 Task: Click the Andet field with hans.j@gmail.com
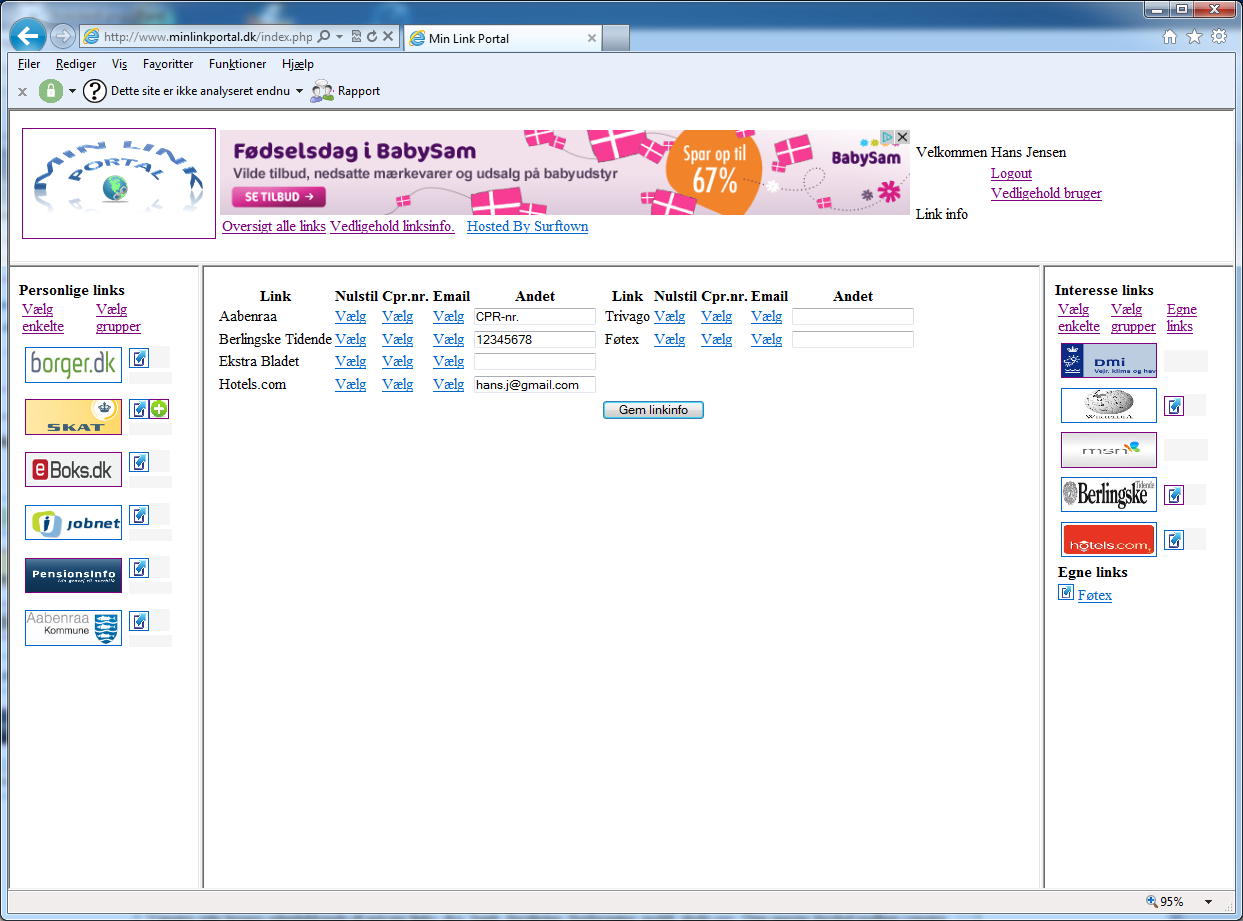tap(535, 385)
